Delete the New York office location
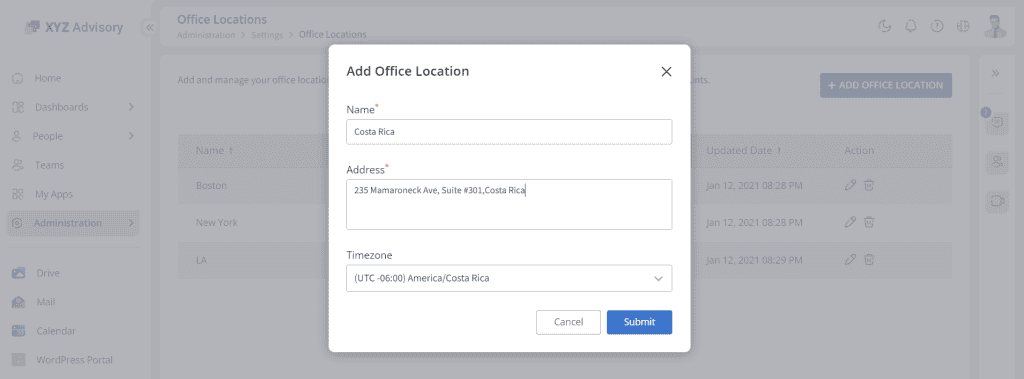The height and width of the screenshot is (379, 1024). point(869,222)
